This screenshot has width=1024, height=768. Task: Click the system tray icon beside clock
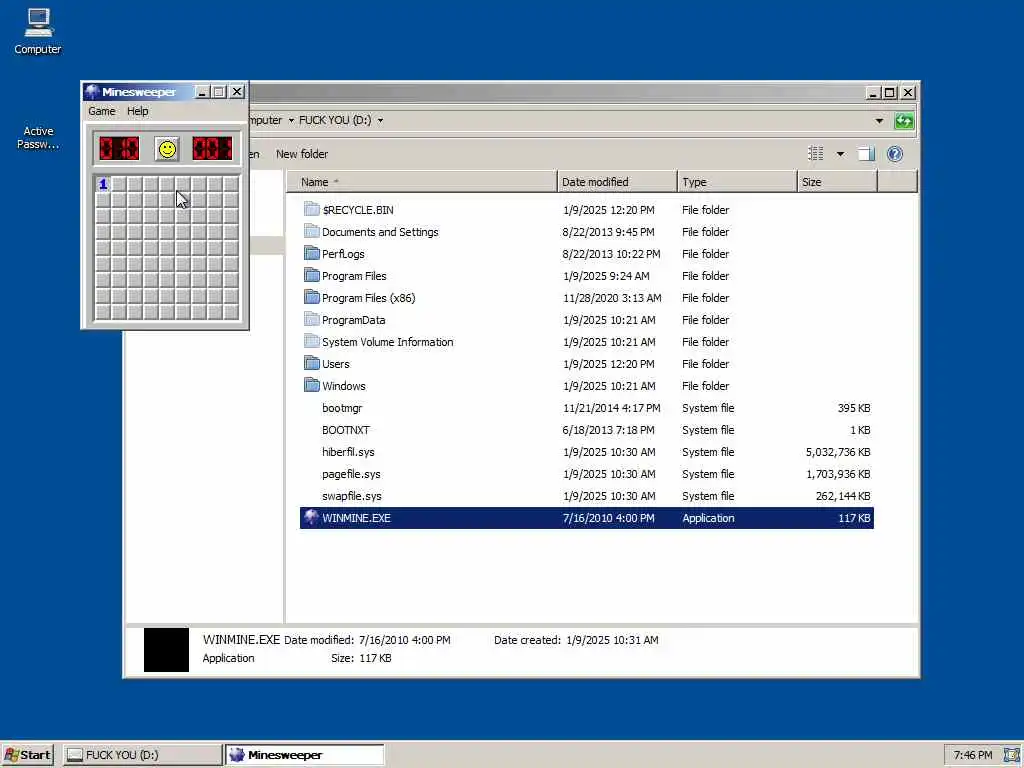(1010, 755)
